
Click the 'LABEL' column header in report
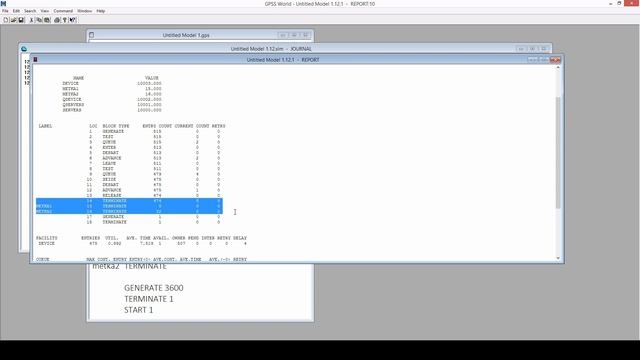pyautogui.click(x=45, y=126)
